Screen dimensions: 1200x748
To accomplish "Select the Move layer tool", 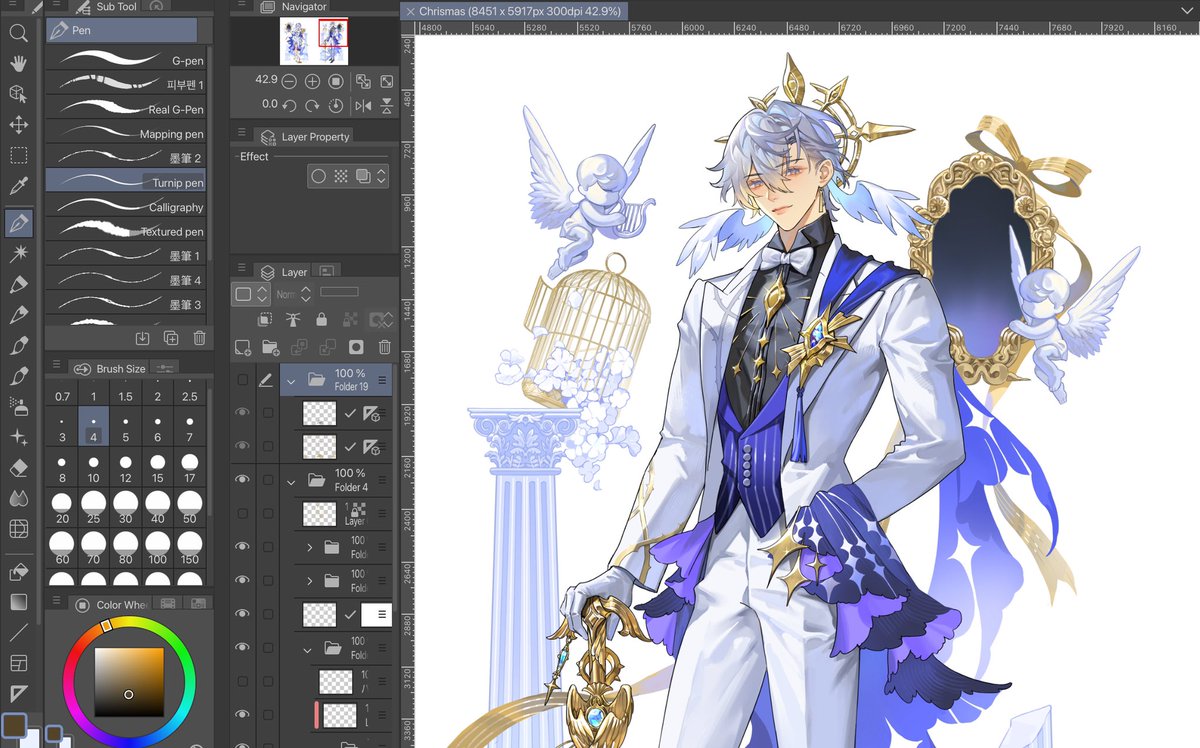I will 18,125.
